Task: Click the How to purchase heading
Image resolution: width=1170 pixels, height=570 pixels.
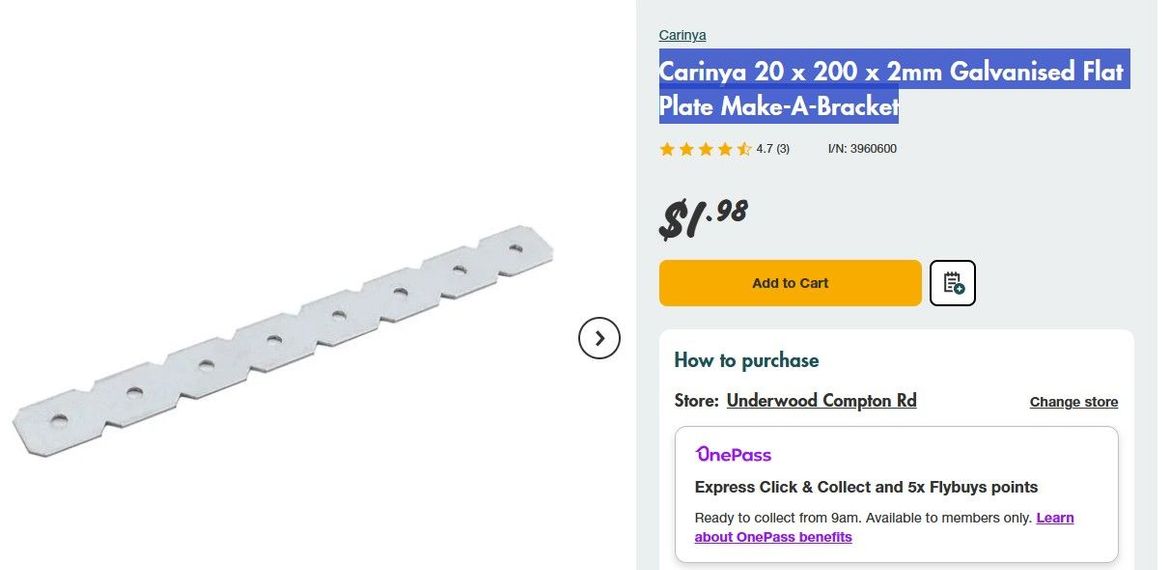Action: pos(746,360)
